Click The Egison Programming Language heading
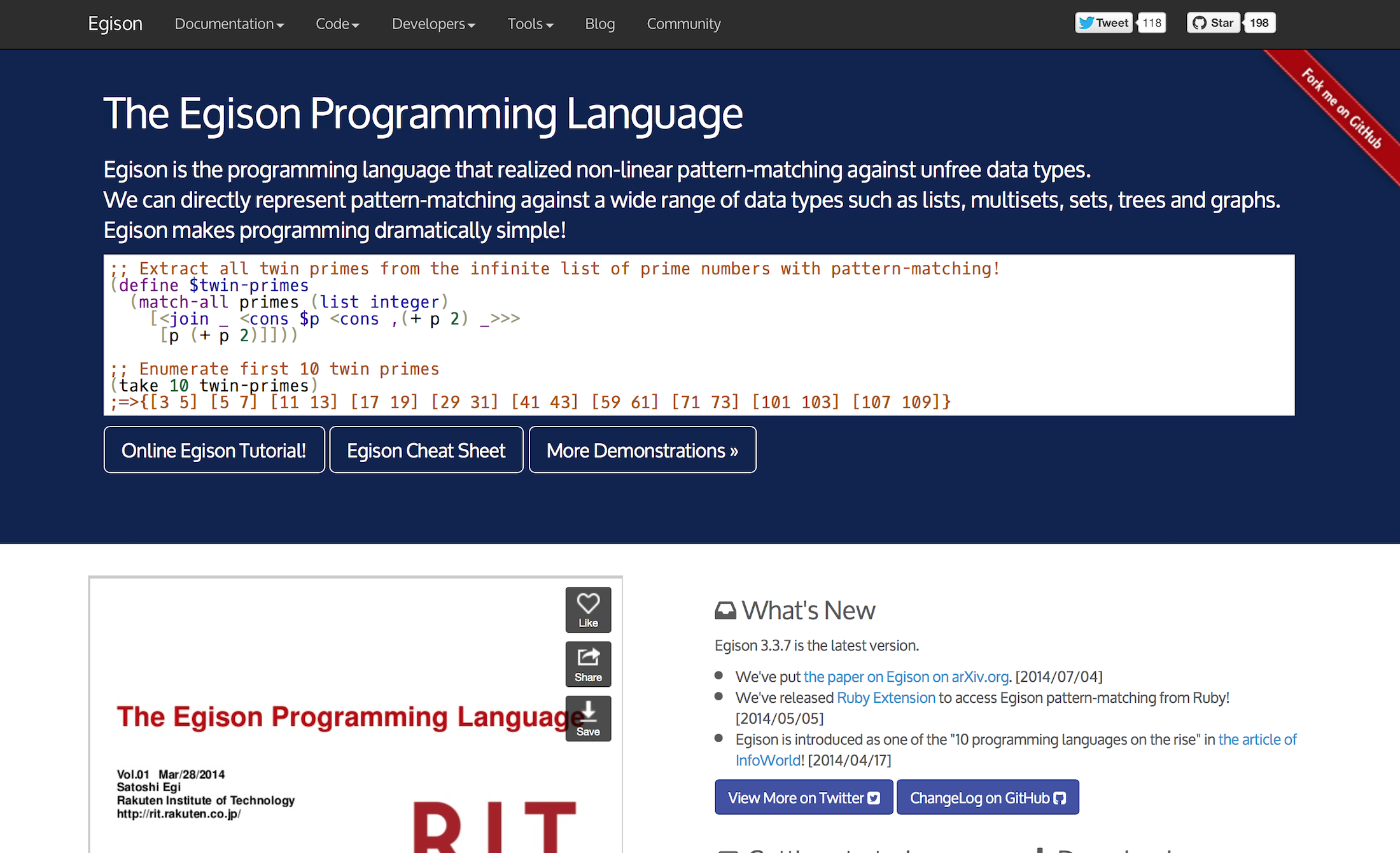 click(423, 114)
